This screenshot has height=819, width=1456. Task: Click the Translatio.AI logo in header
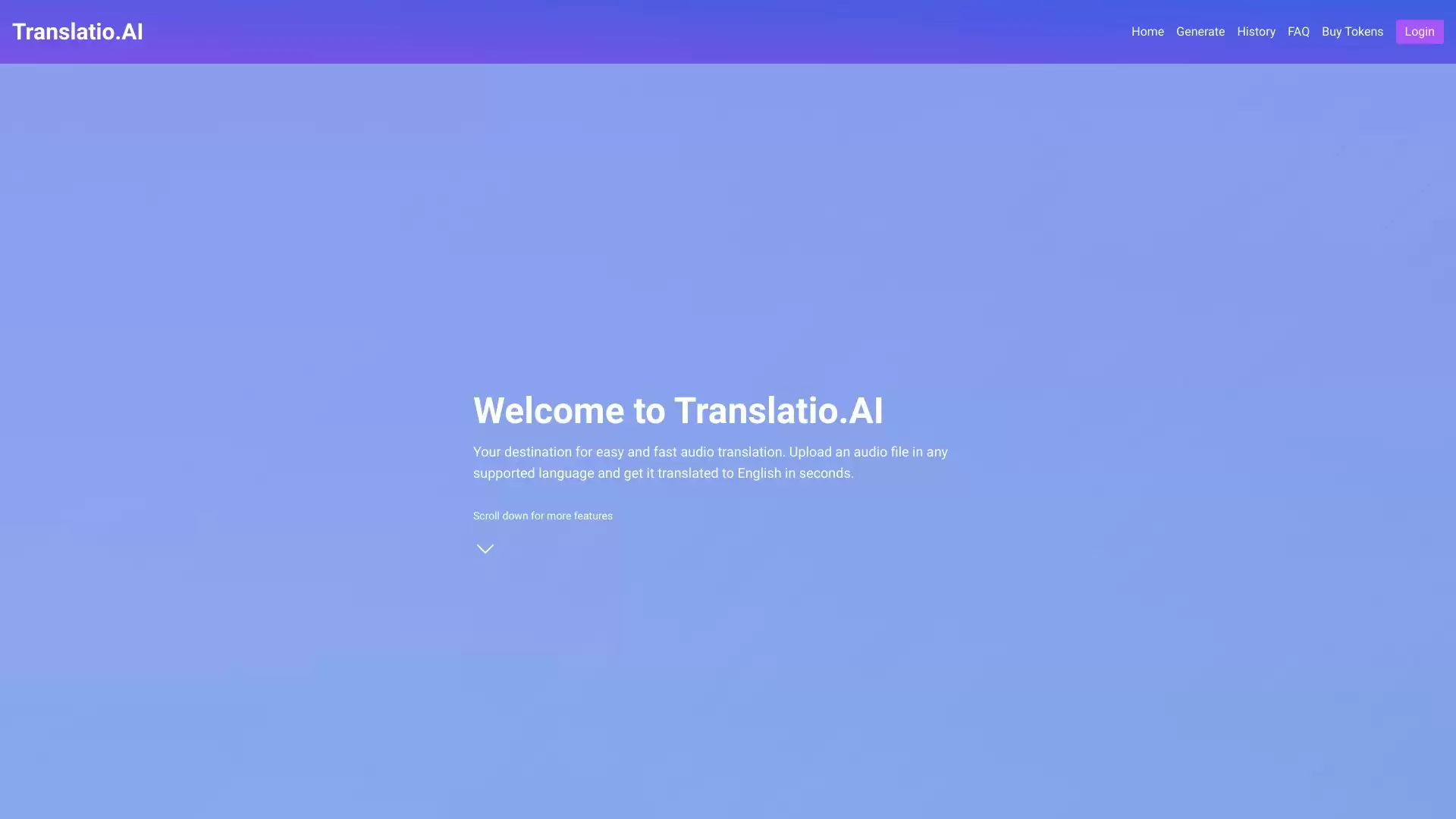[x=77, y=32]
